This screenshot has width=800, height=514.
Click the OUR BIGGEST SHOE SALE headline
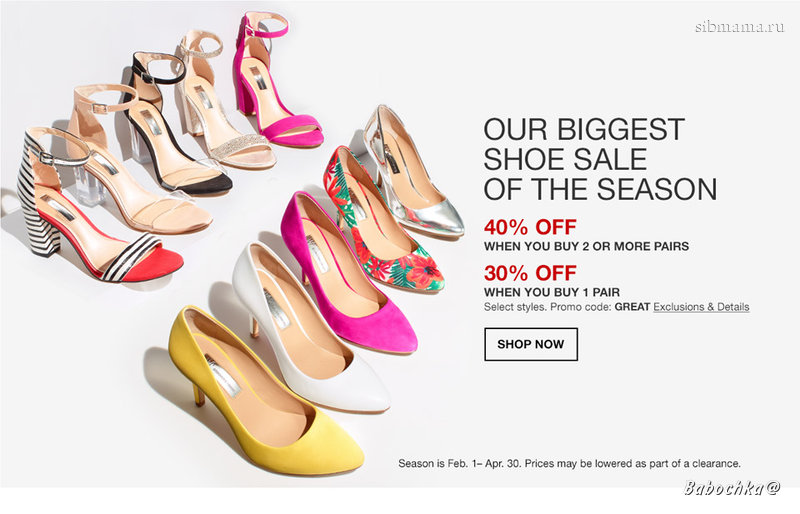(600, 159)
